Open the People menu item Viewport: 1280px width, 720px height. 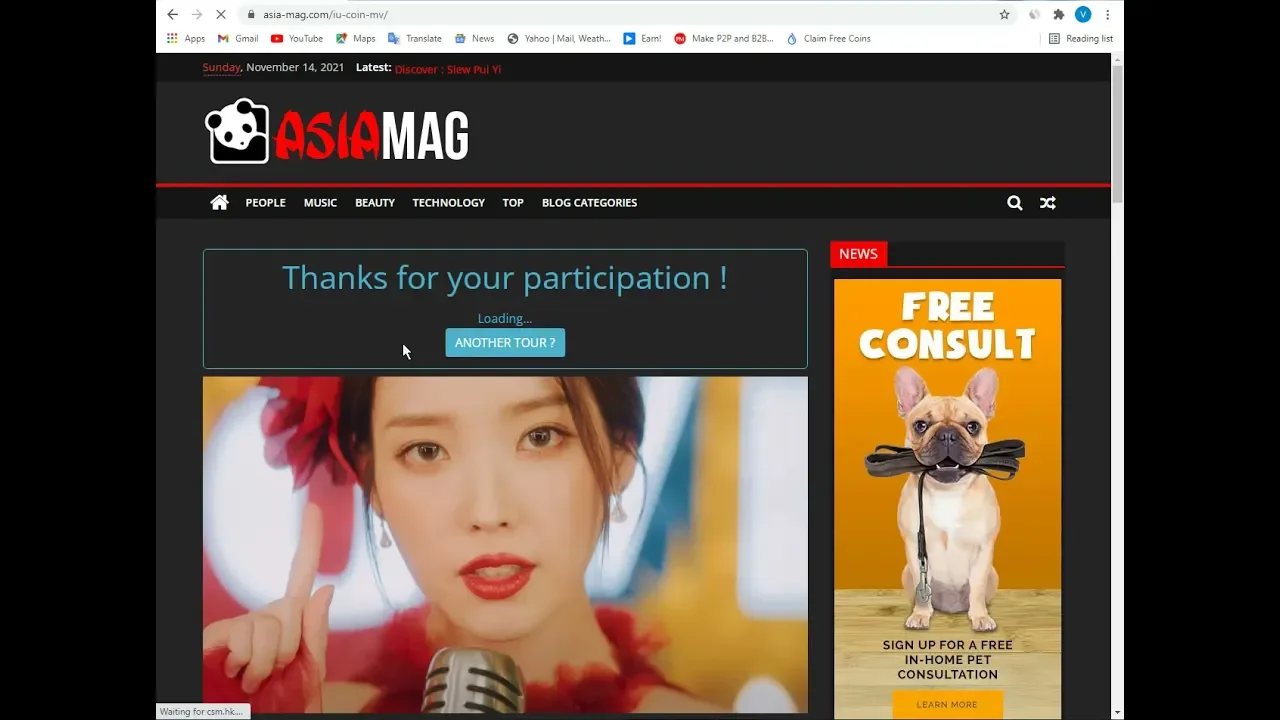265,203
